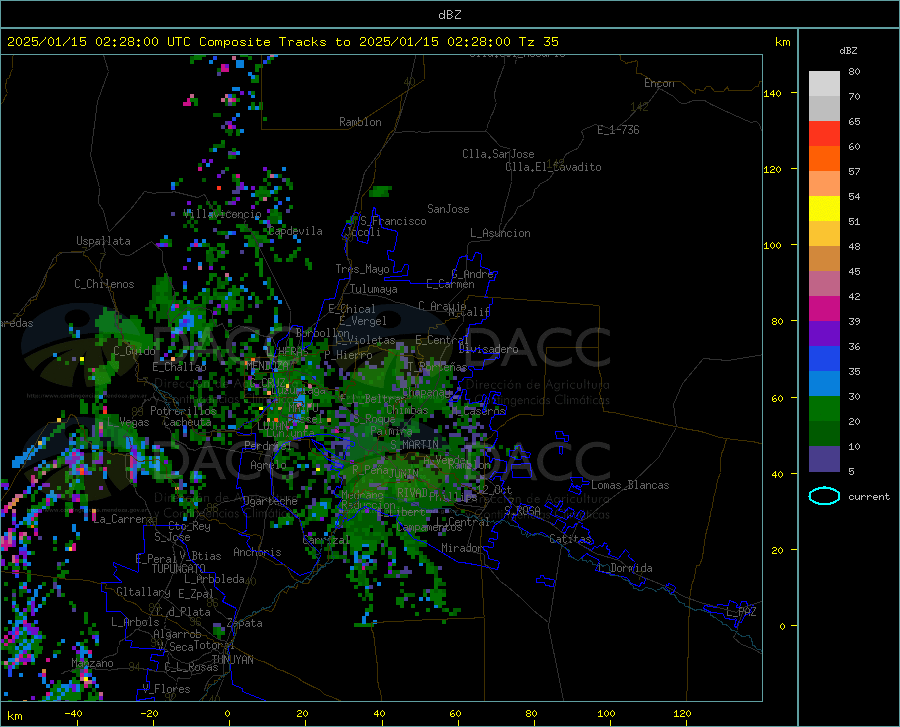This screenshot has width=900, height=727.
Task: Click the 'dBZ' title at top center
Action: pyautogui.click(x=449, y=15)
